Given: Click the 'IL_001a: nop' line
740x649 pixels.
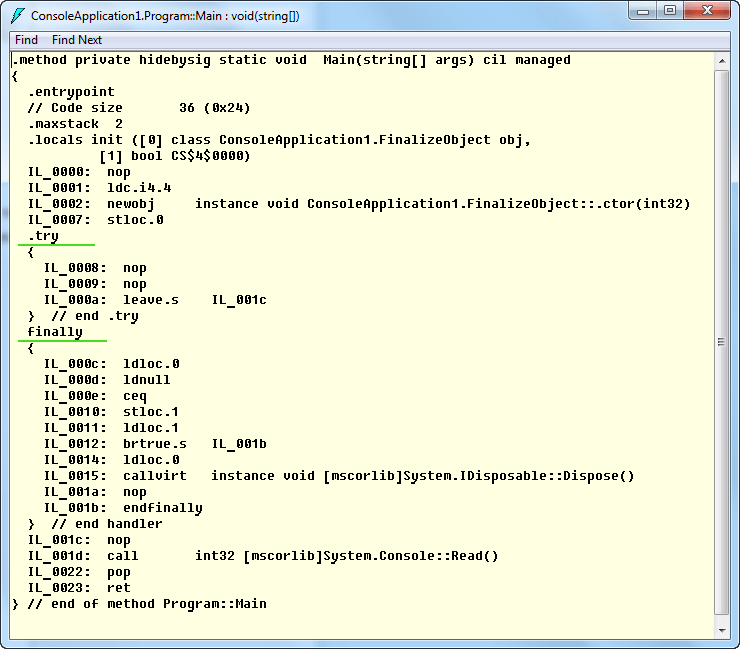Looking at the screenshot, I should (x=95, y=492).
